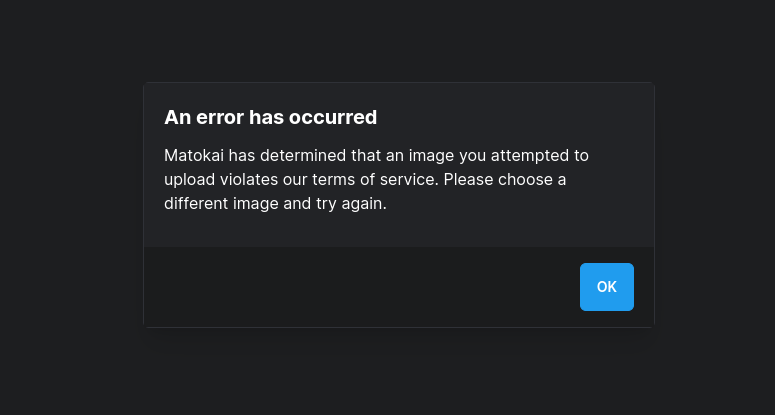Click the blue OK button
Image resolution: width=775 pixels, height=415 pixels.
tap(606, 287)
